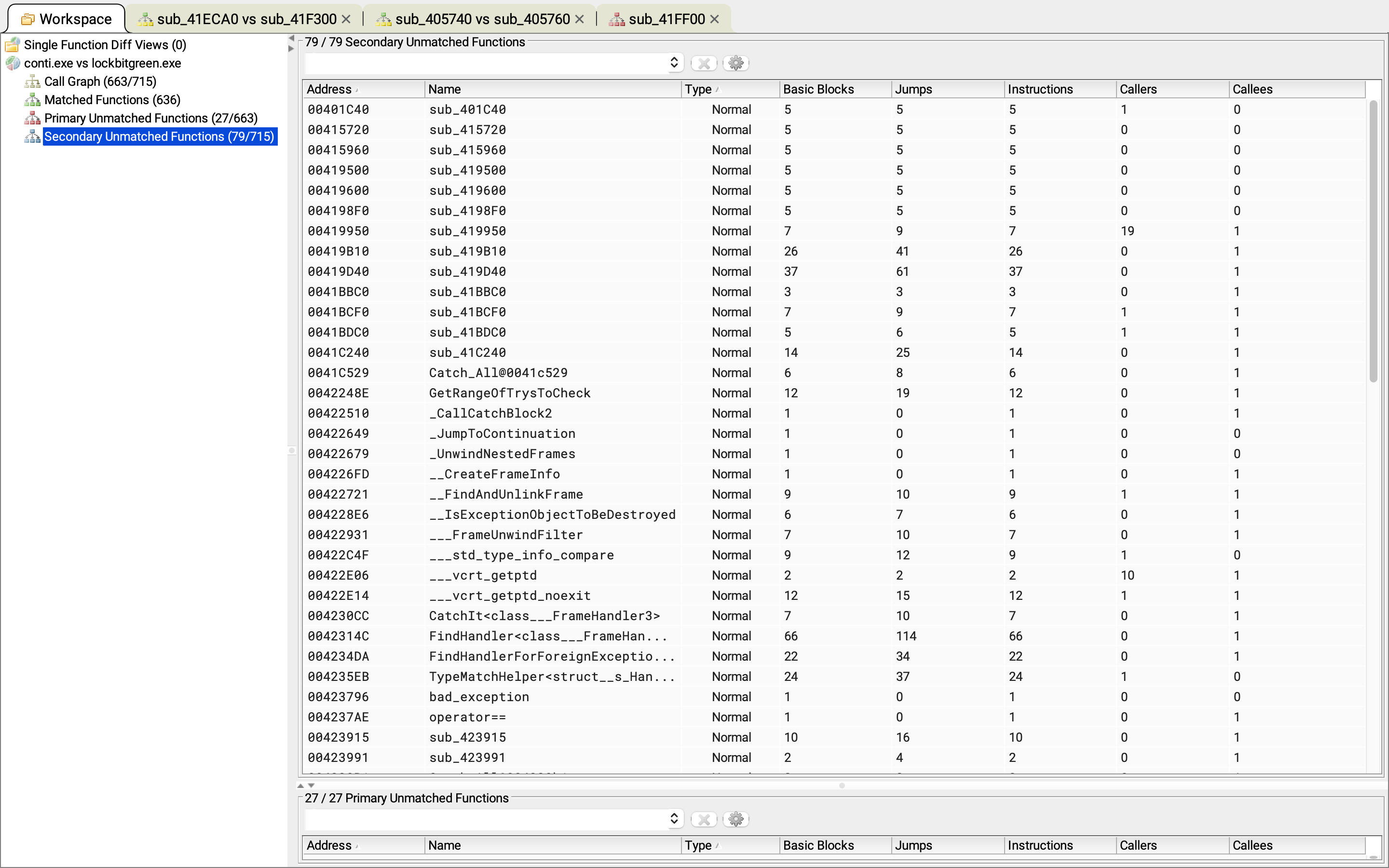Sort secondary table by Jumps column
This screenshot has width=1389, height=868.
[948, 89]
